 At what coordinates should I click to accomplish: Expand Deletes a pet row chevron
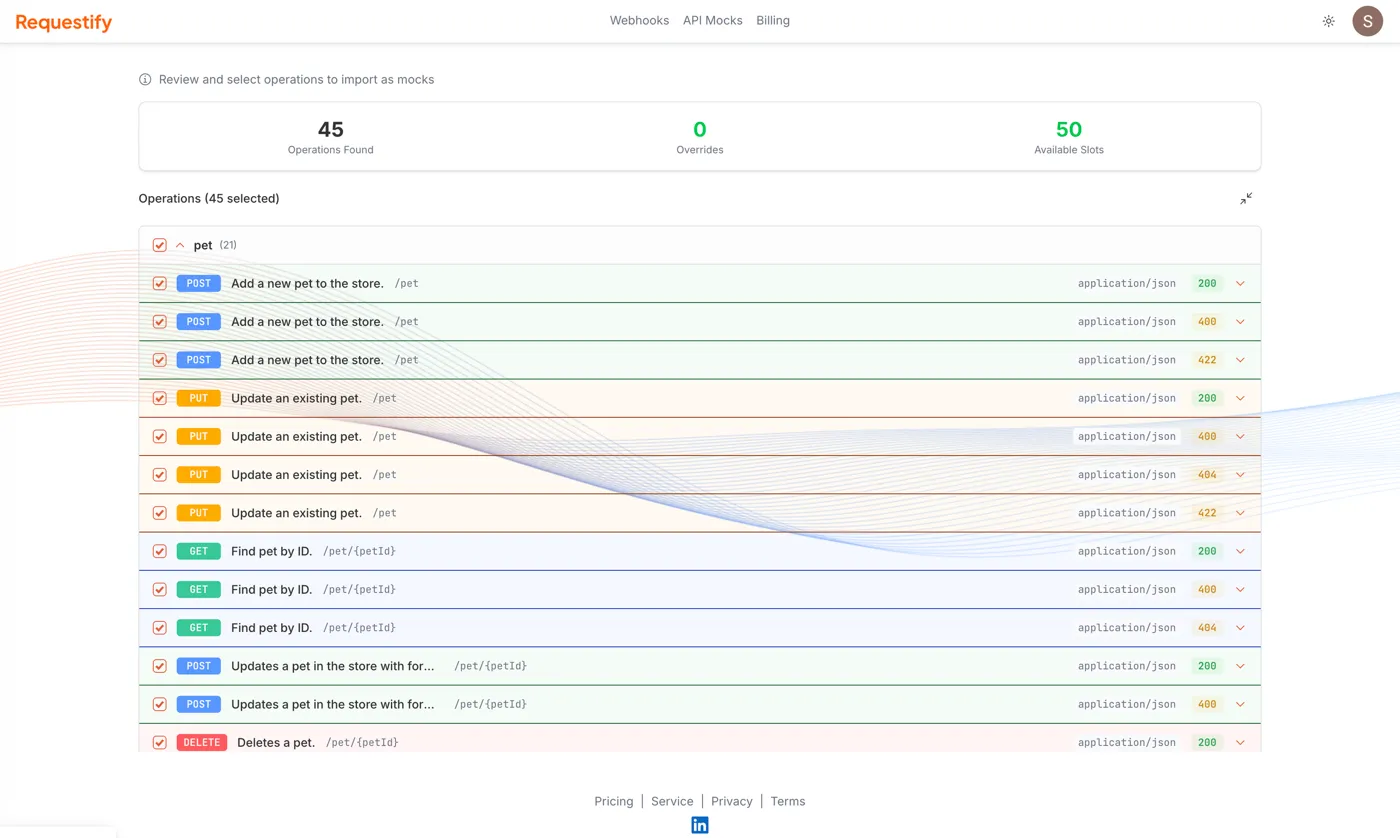[1240, 742]
